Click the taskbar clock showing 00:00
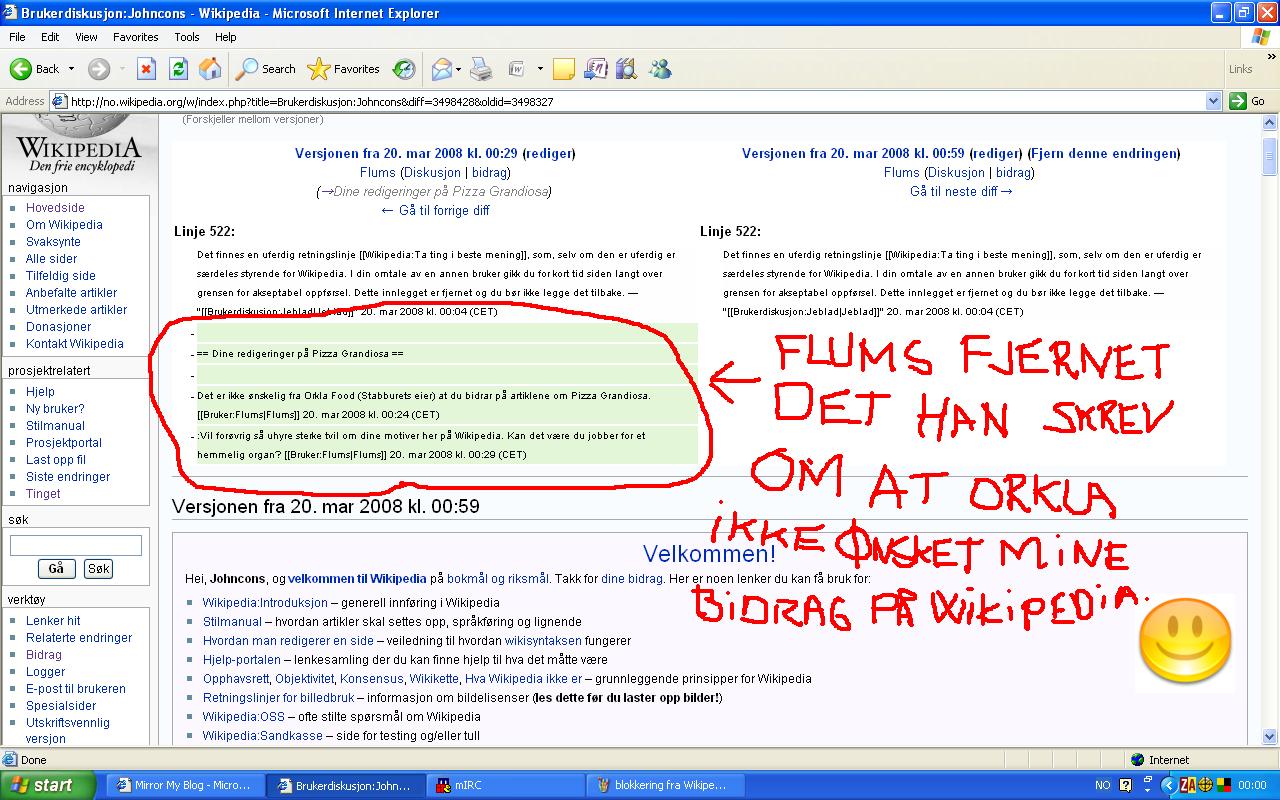 point(1252,785)
